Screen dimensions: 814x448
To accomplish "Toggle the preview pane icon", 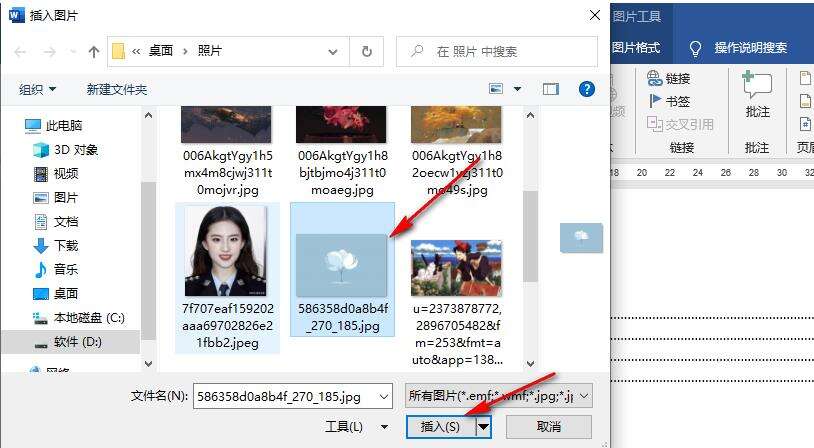I will [551, 89].
